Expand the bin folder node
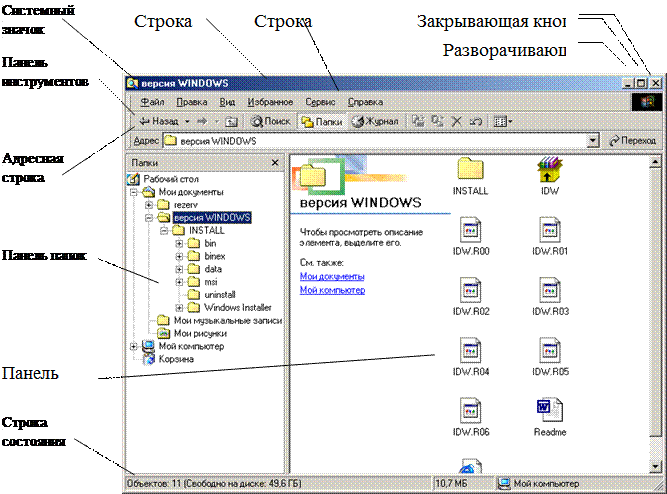The image size is (667, 494). (x=179, y=243)
